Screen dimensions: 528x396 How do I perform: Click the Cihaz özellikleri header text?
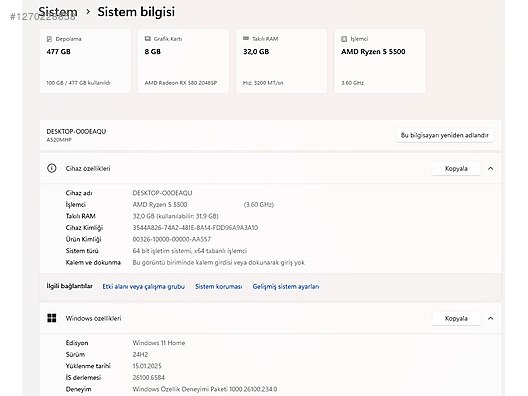tap(88, 168)
